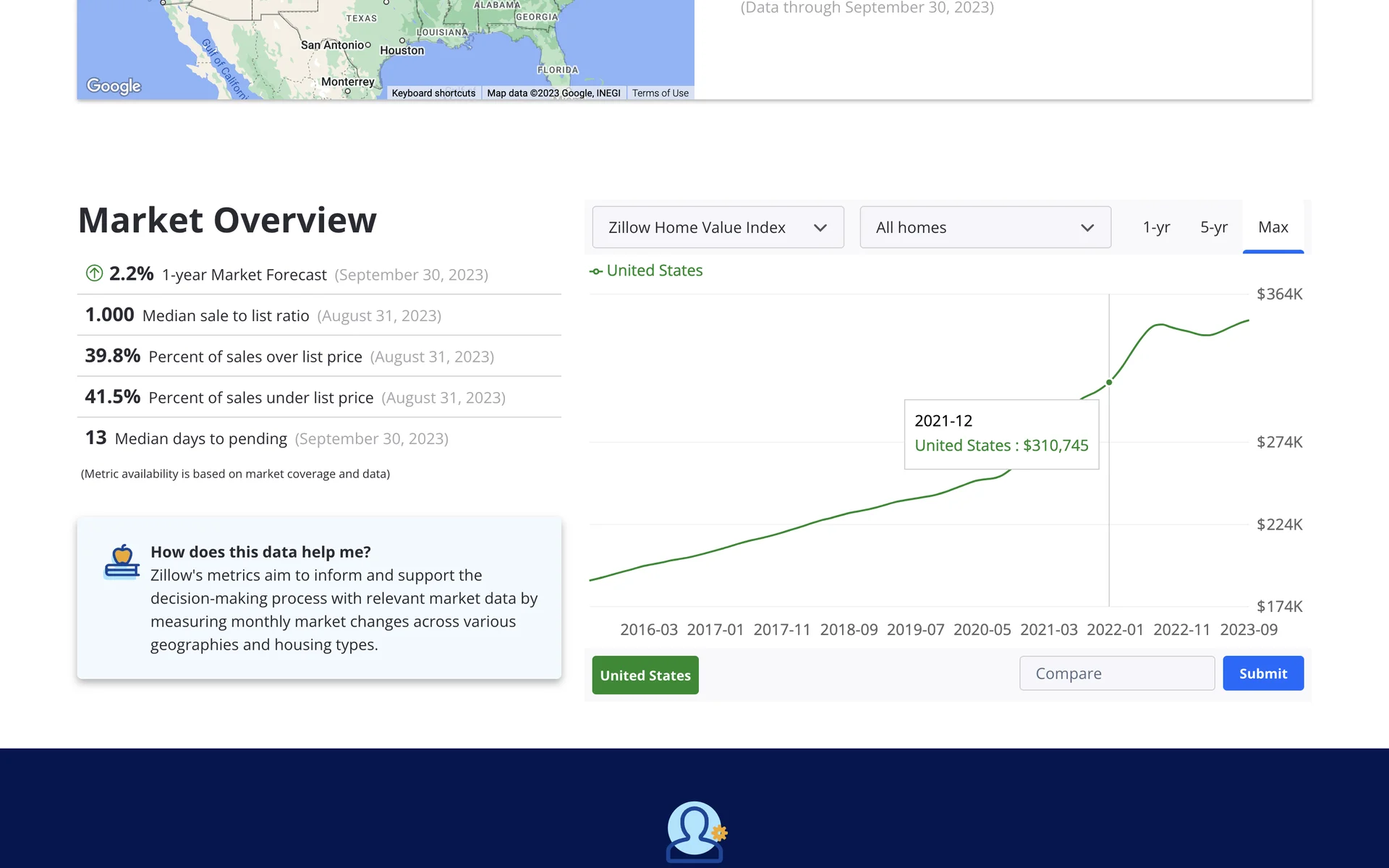Click the Google logo on map
1389x868 pixels.
pos(114,86)
